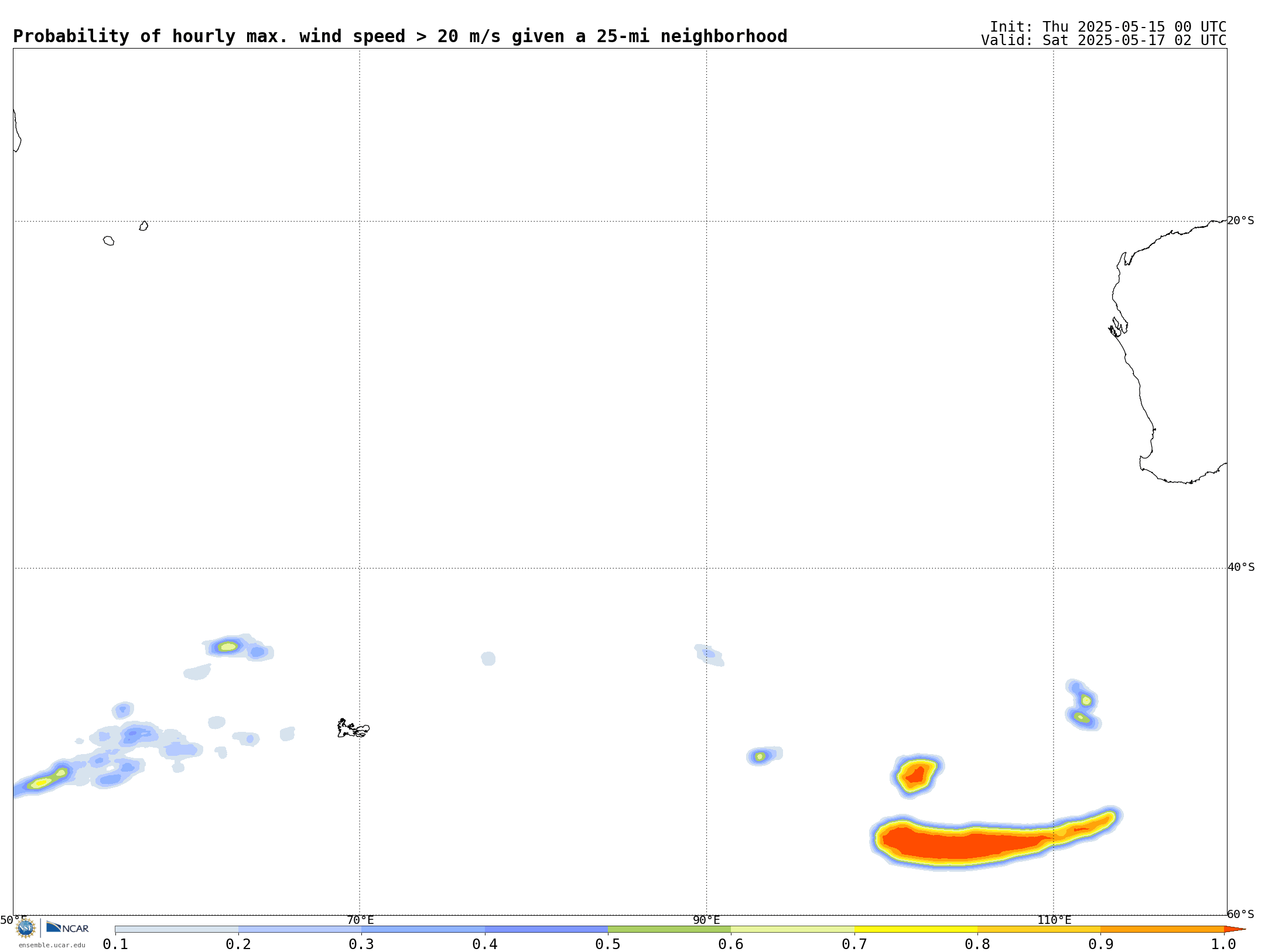The image size is (1265, 952).
Task: Click the green-centered blob in the upper-left cluster
Action: pos(228,646)
